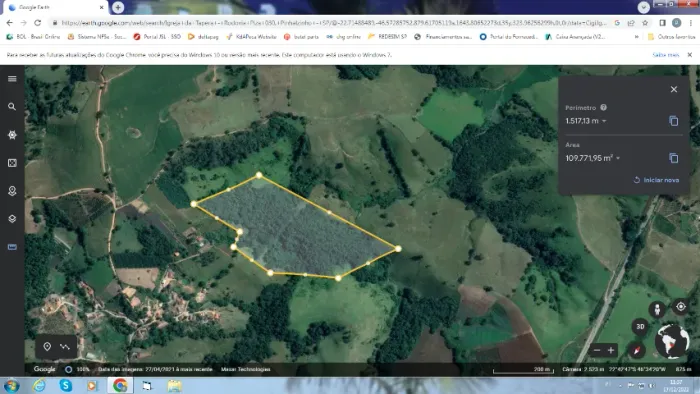
Task: Click the taskbar clock
Action: pos(676,385)
